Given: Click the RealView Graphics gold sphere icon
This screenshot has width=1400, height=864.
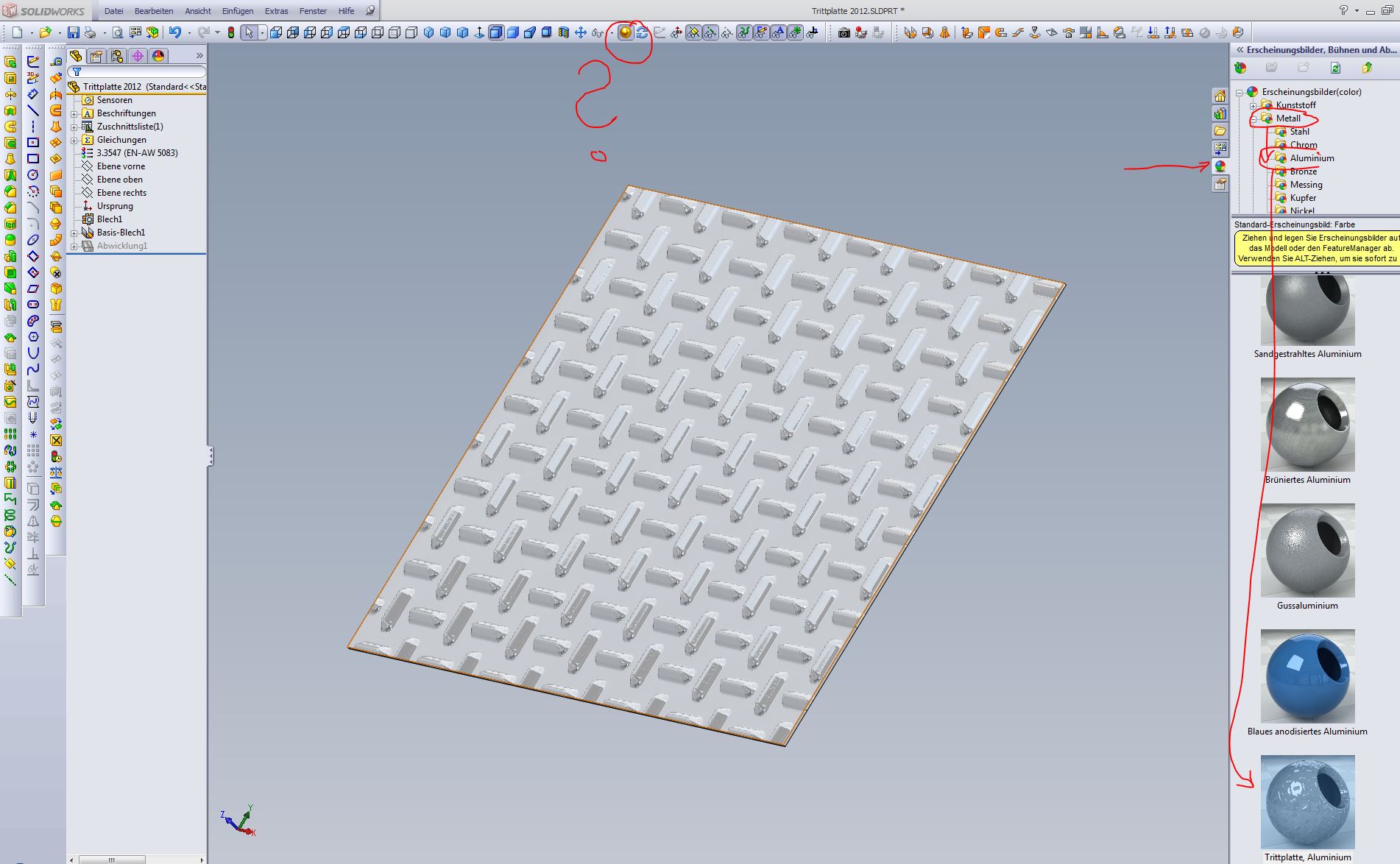Looking at the screenshot, I should click(x=625, y=32).
